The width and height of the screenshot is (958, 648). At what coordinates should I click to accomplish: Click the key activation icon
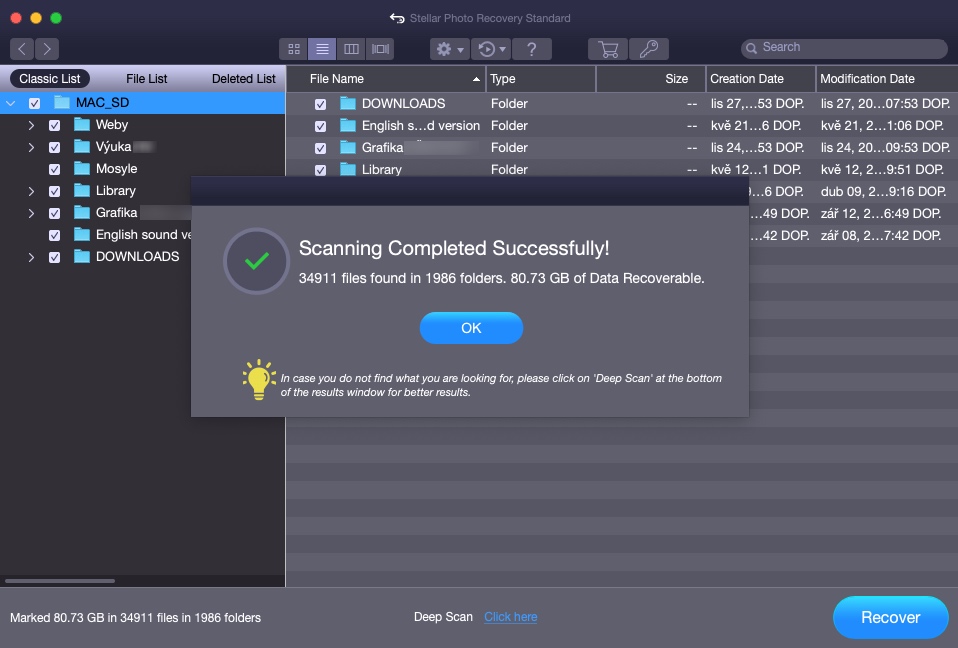click(x=649, y=49)
